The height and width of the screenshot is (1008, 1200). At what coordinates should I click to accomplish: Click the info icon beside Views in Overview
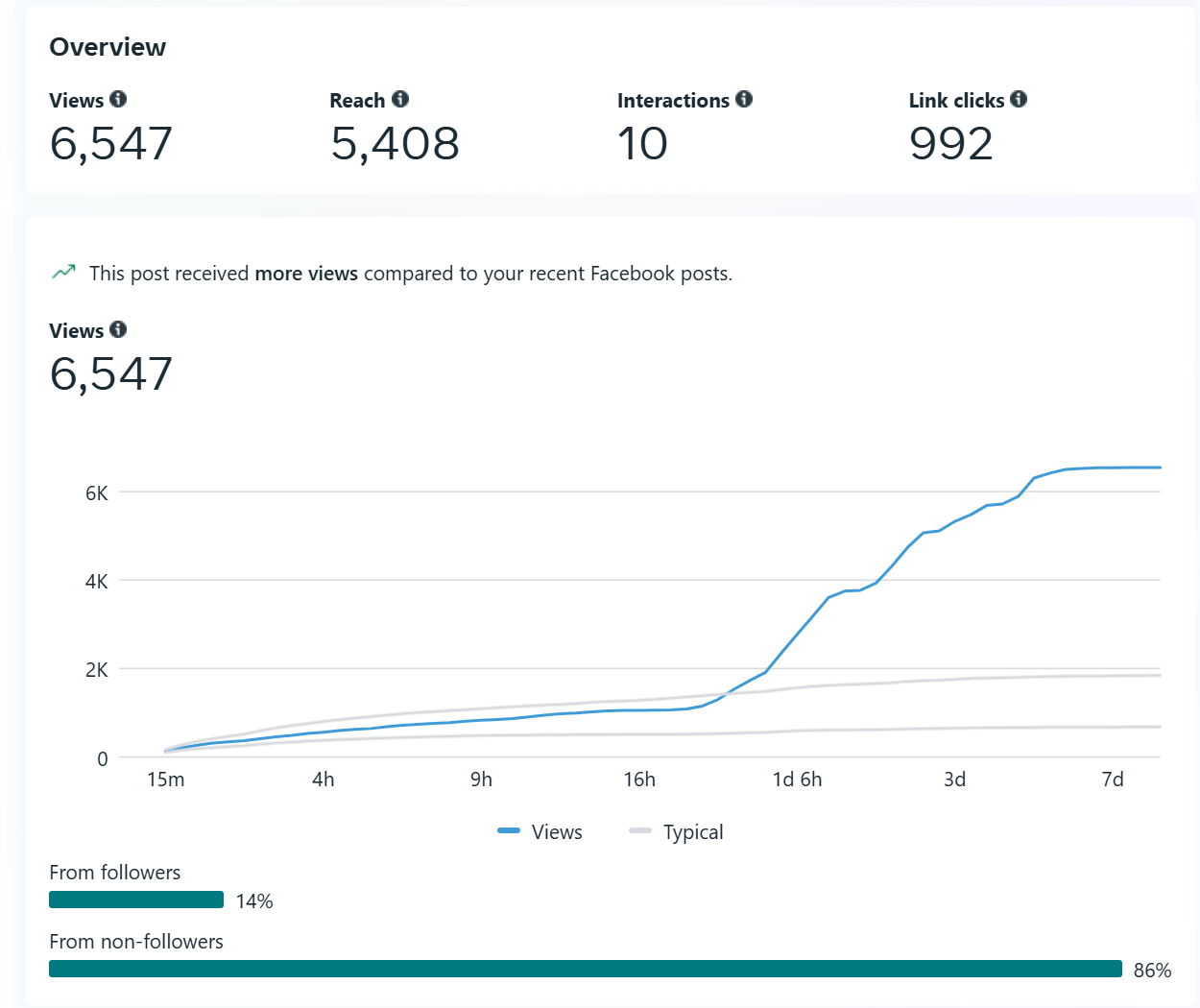pos(118,99)
